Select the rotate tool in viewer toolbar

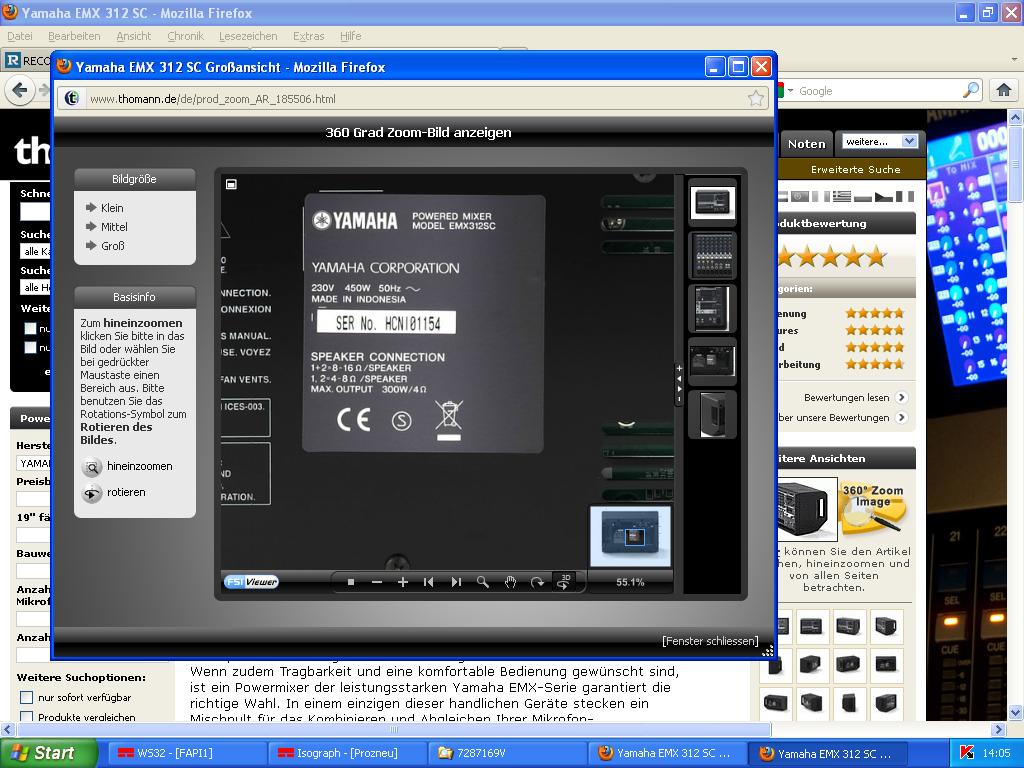click(x=537, y=582)
